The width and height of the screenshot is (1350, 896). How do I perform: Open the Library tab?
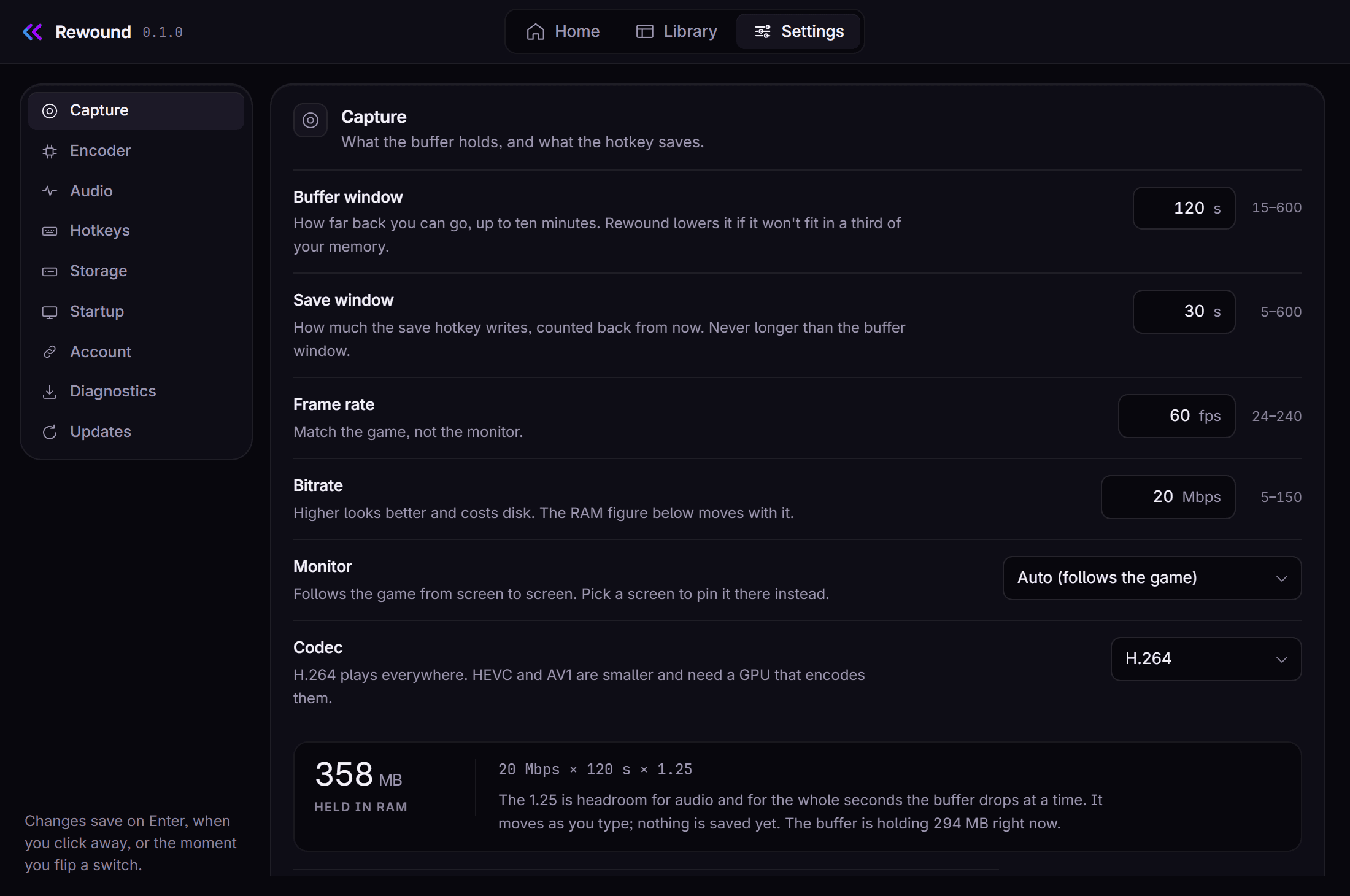pyautogui.click(x=676, y=31)
